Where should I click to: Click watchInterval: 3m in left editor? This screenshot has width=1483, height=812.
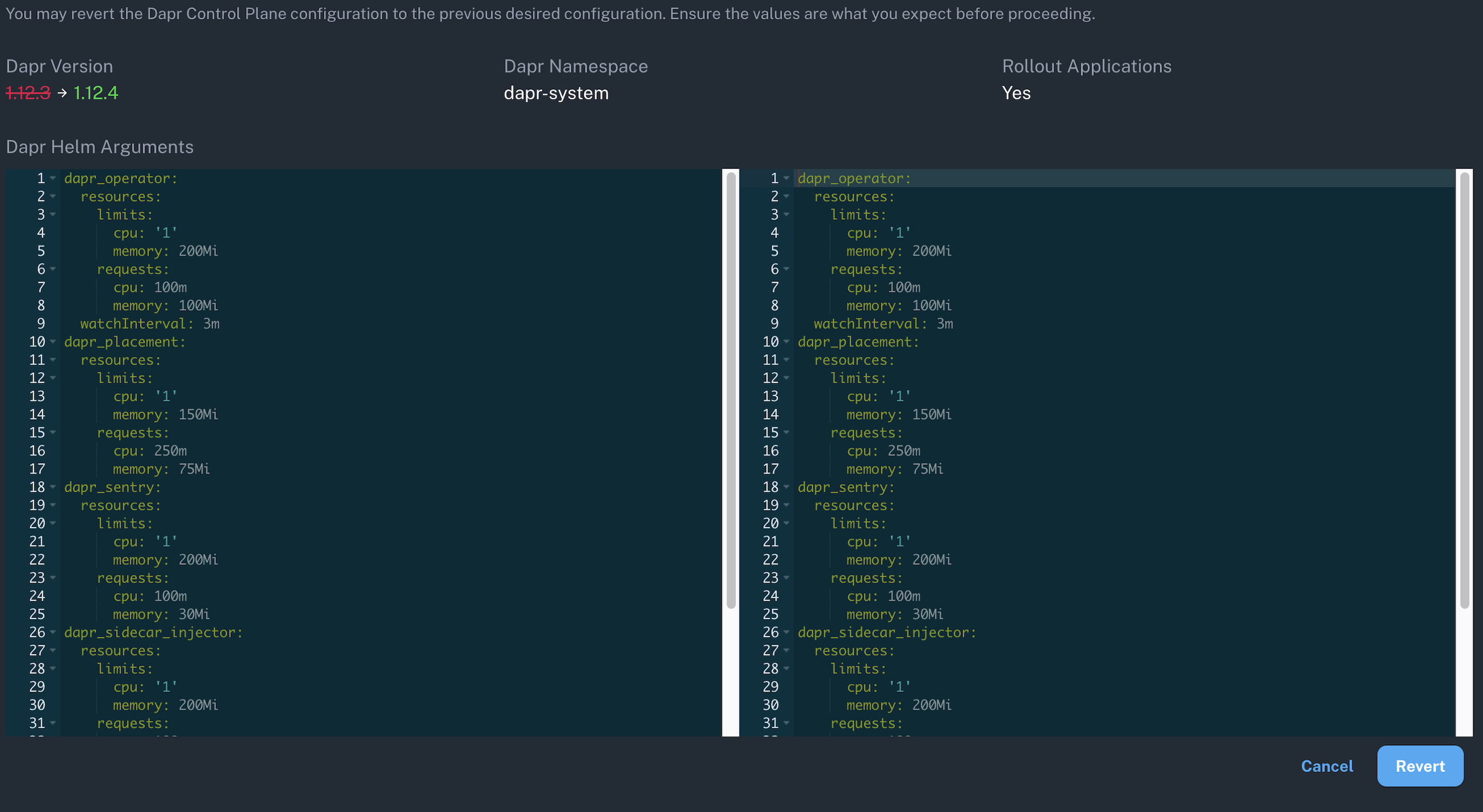point(150,323)
